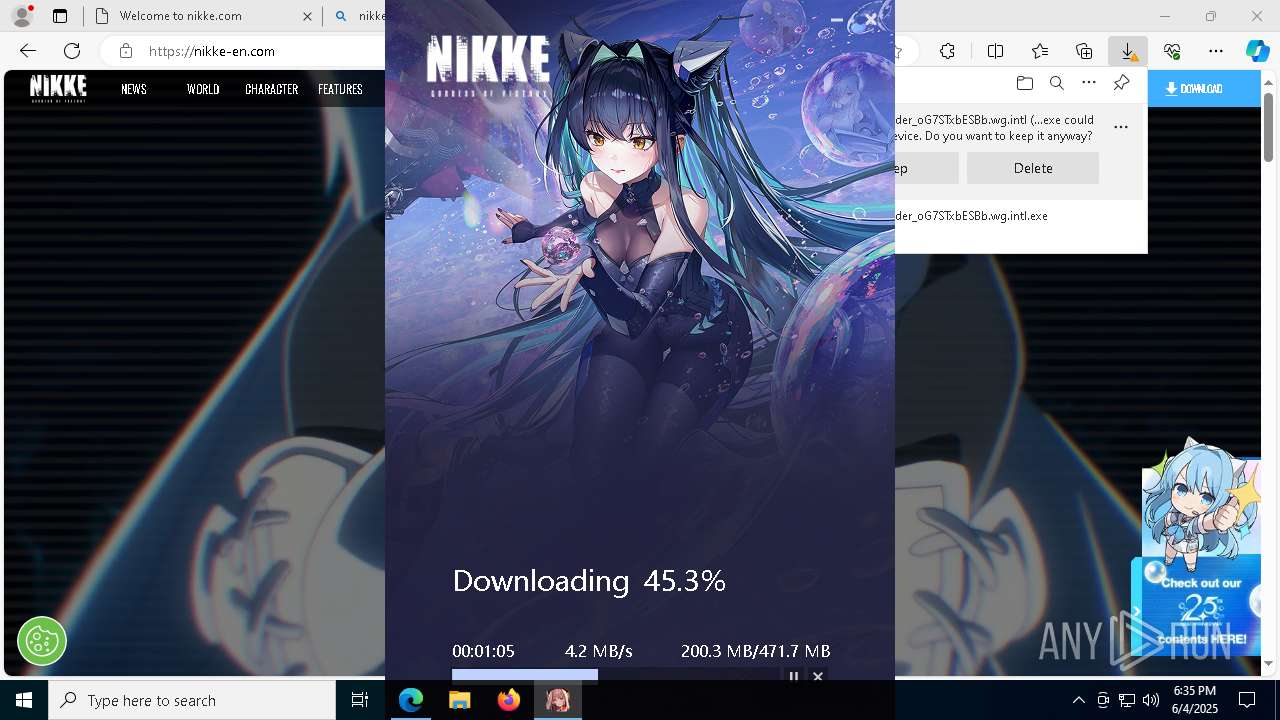
Task: Open Edge Settings and more menu
Action: tap(1216, 51)
